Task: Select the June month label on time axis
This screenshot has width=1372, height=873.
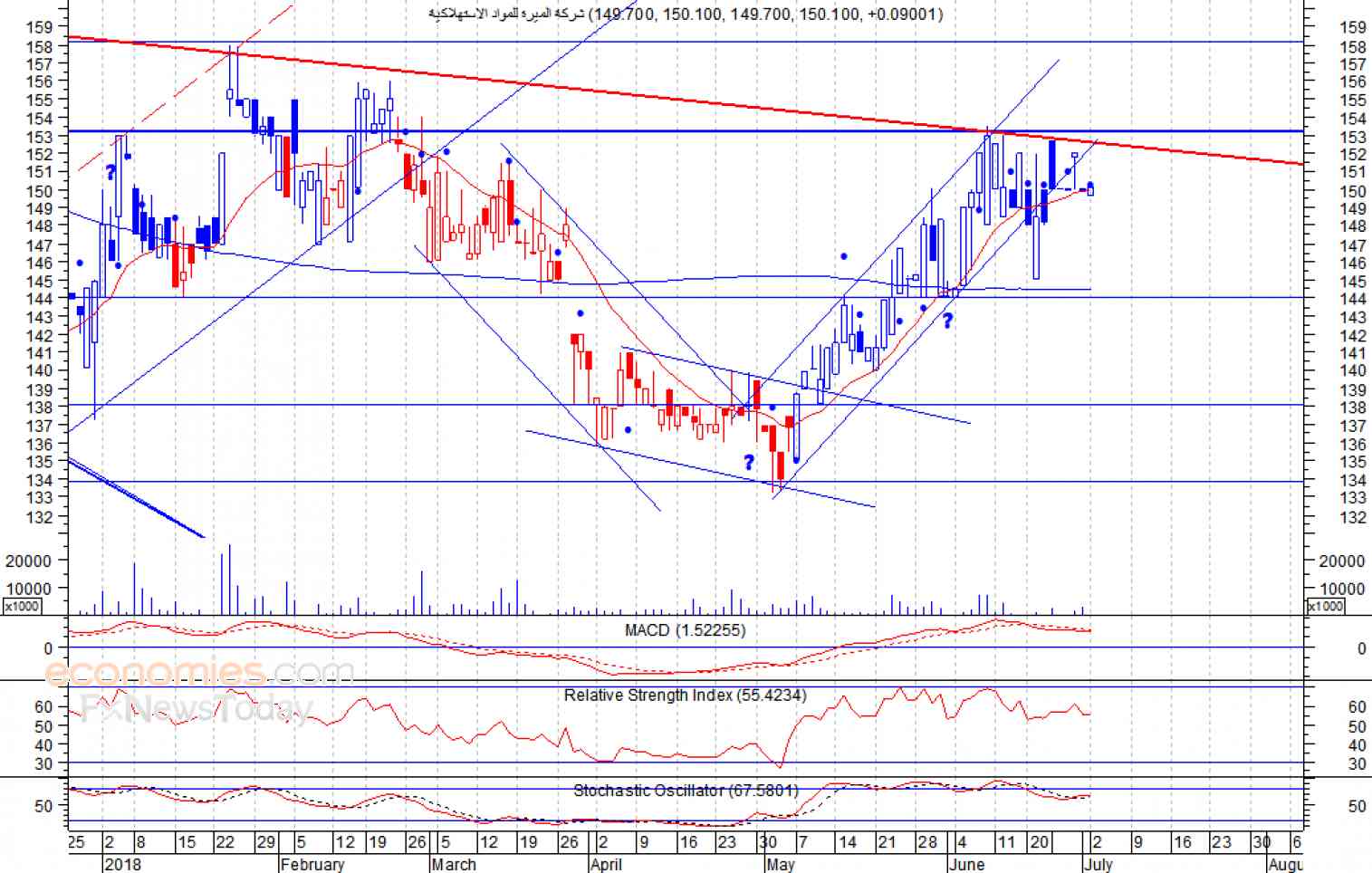Action: pyautogui.click(x=966, y=864)
